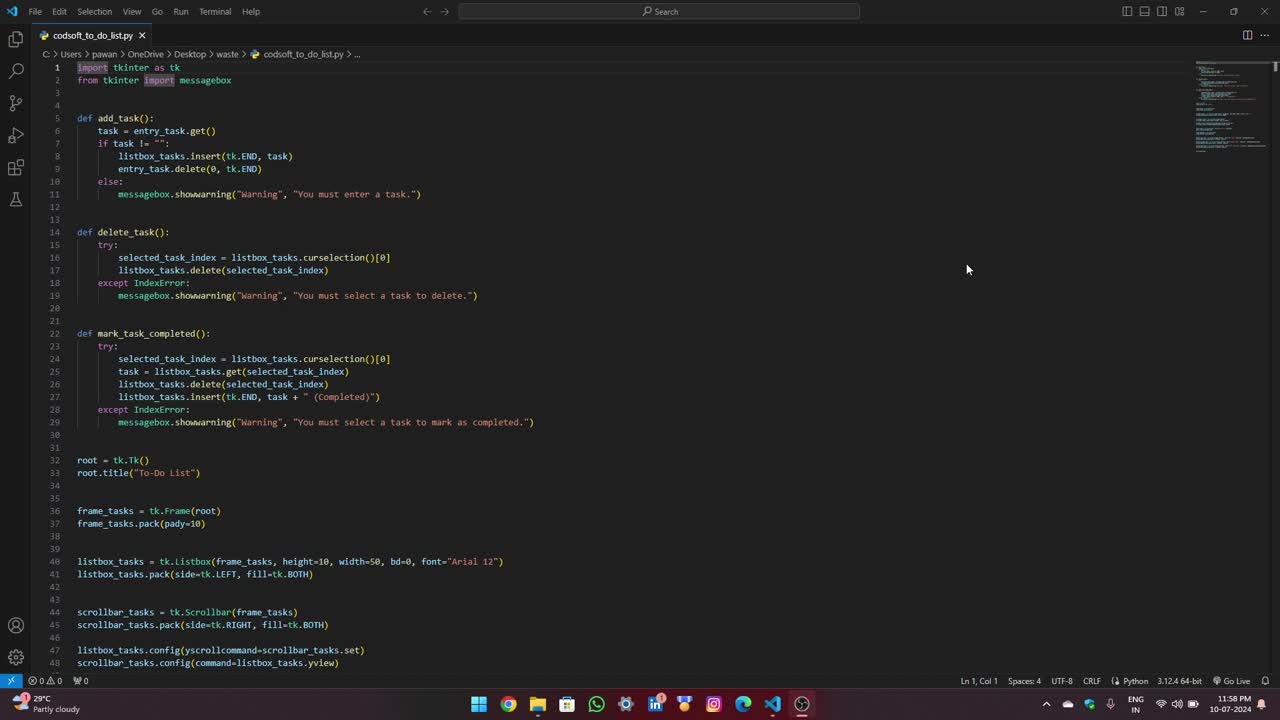Open notifications bell in status bar
Screen dimensions: 1280x720
click(x=1266, y=681)
